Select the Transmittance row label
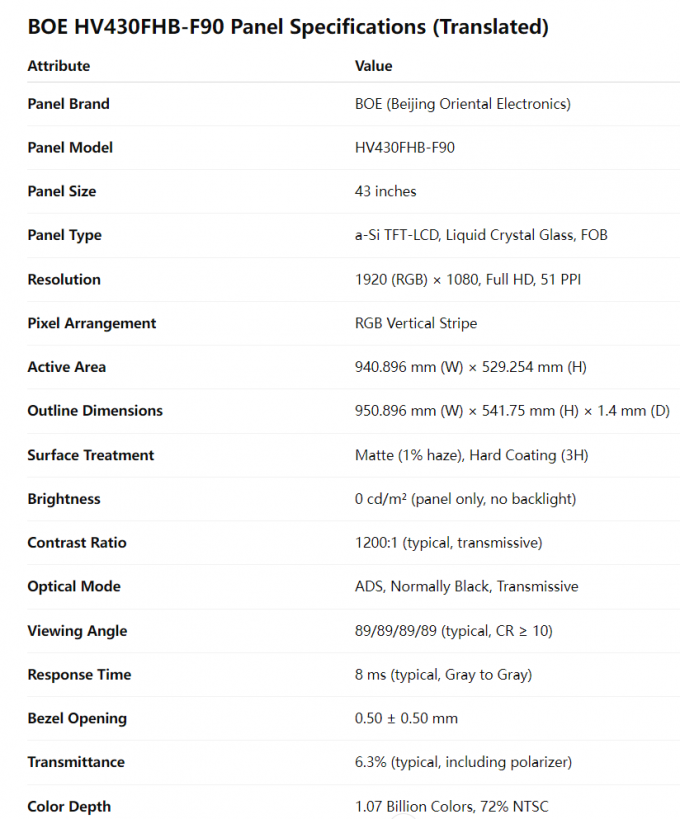 [x=76, y=762]
